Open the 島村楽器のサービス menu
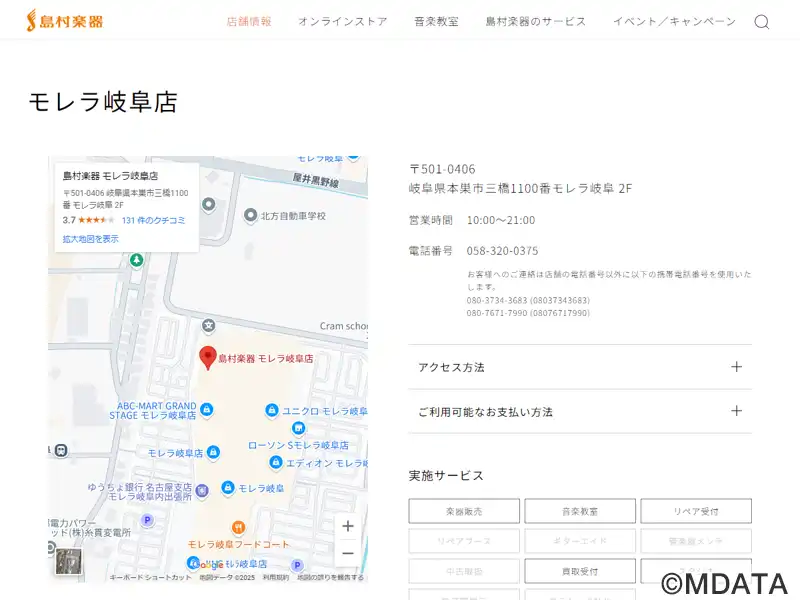800x600 pixels. (x=536, y=21)
